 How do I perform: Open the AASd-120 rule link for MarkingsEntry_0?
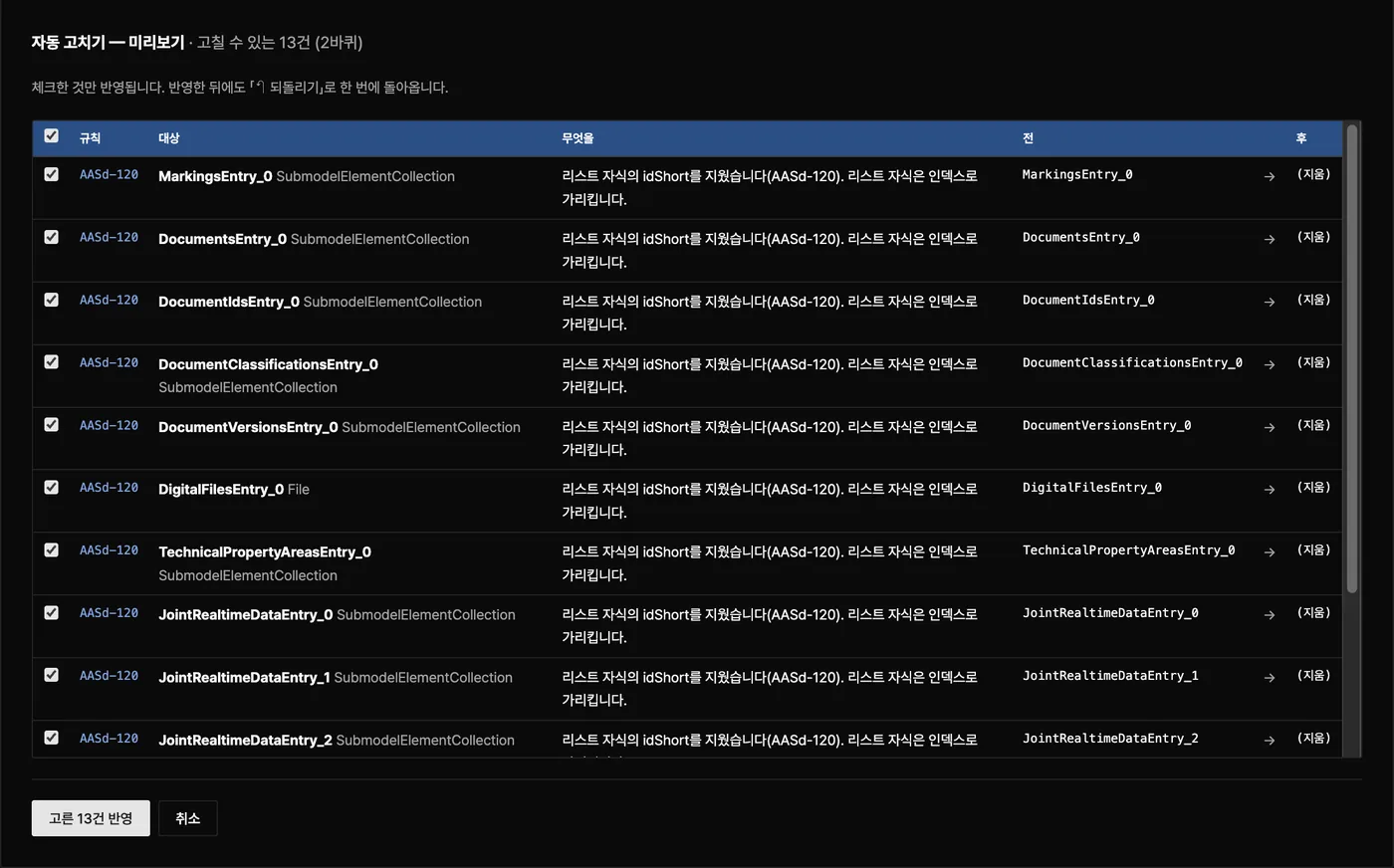click(x=110, y=175)
